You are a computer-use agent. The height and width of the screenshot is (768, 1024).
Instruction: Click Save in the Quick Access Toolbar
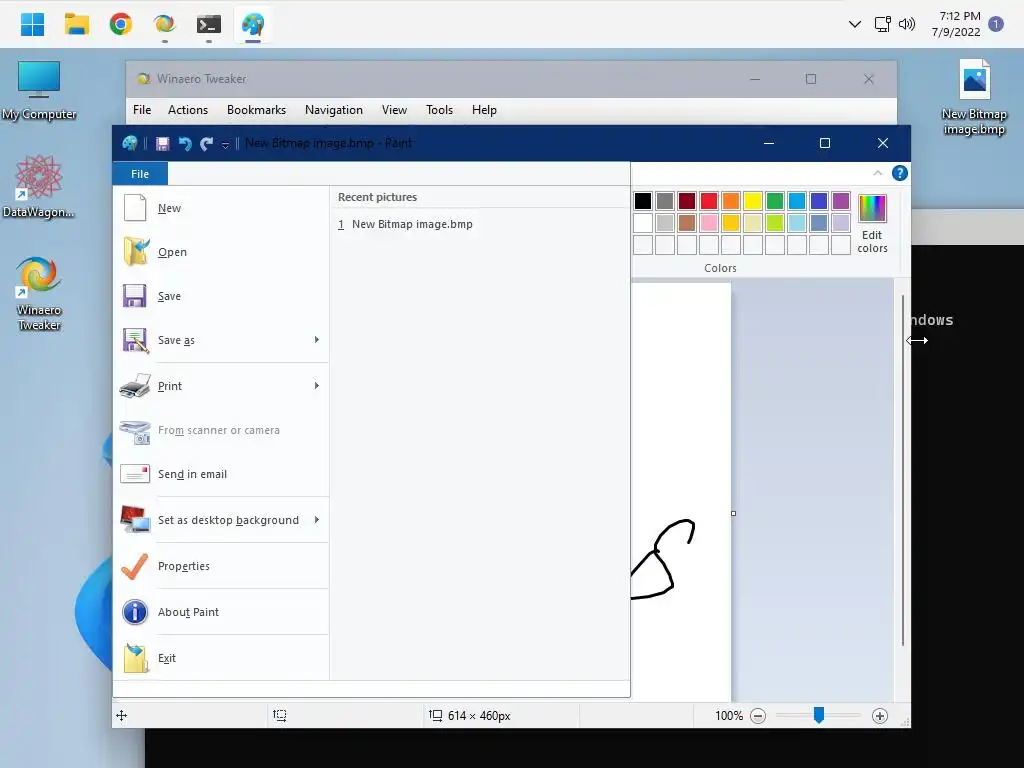[163, 144]
